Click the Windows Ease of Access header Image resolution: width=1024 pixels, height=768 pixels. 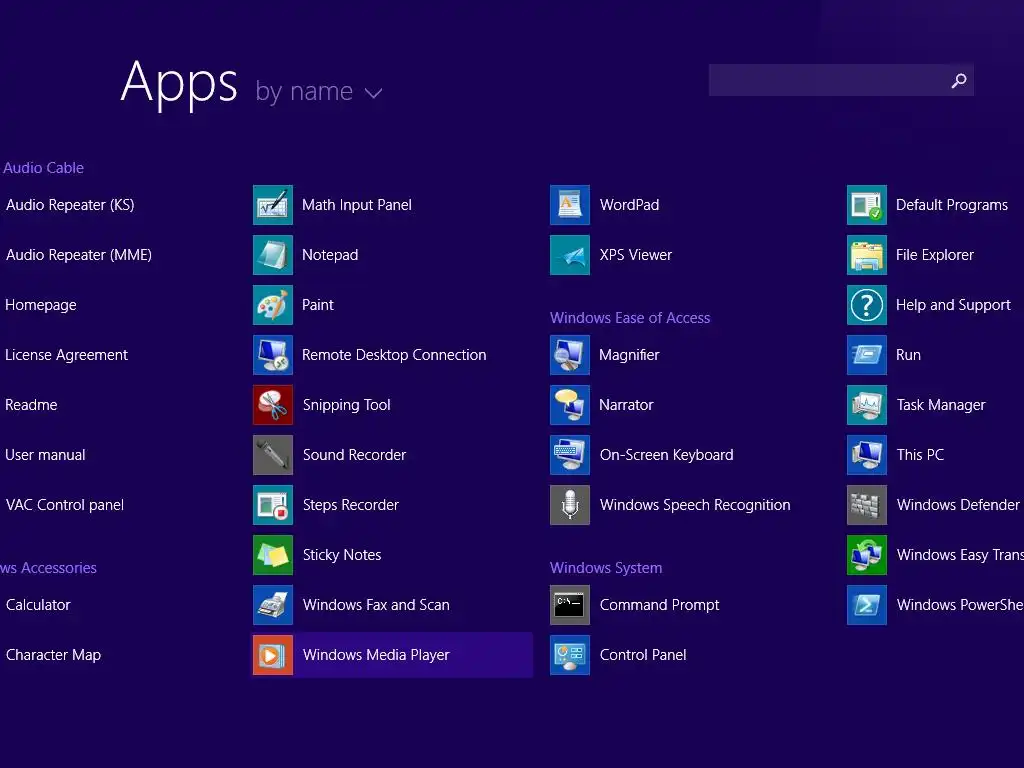(x=630, y=318)
